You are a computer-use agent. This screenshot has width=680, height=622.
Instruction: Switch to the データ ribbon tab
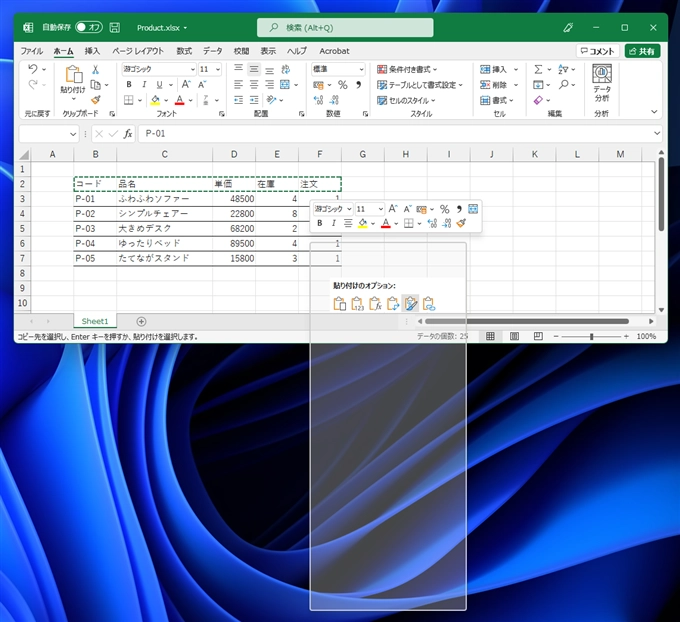pos(212,51)
